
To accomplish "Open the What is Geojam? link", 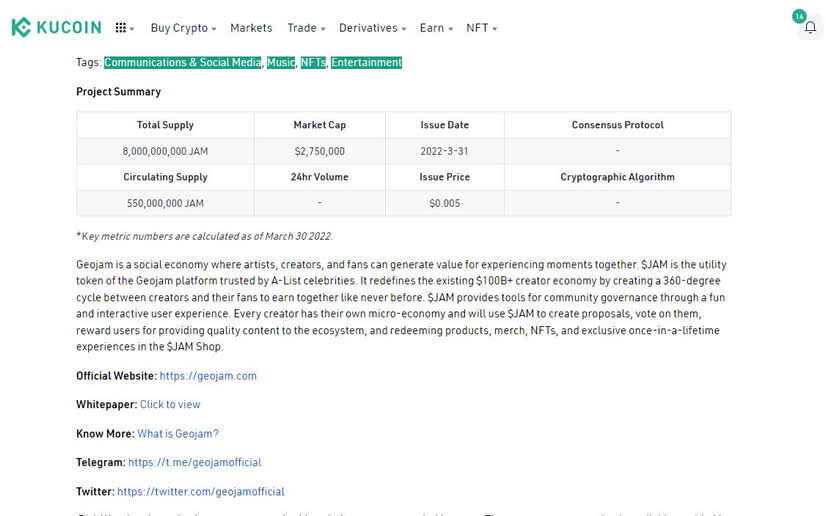I will click(x=178, y=434).
